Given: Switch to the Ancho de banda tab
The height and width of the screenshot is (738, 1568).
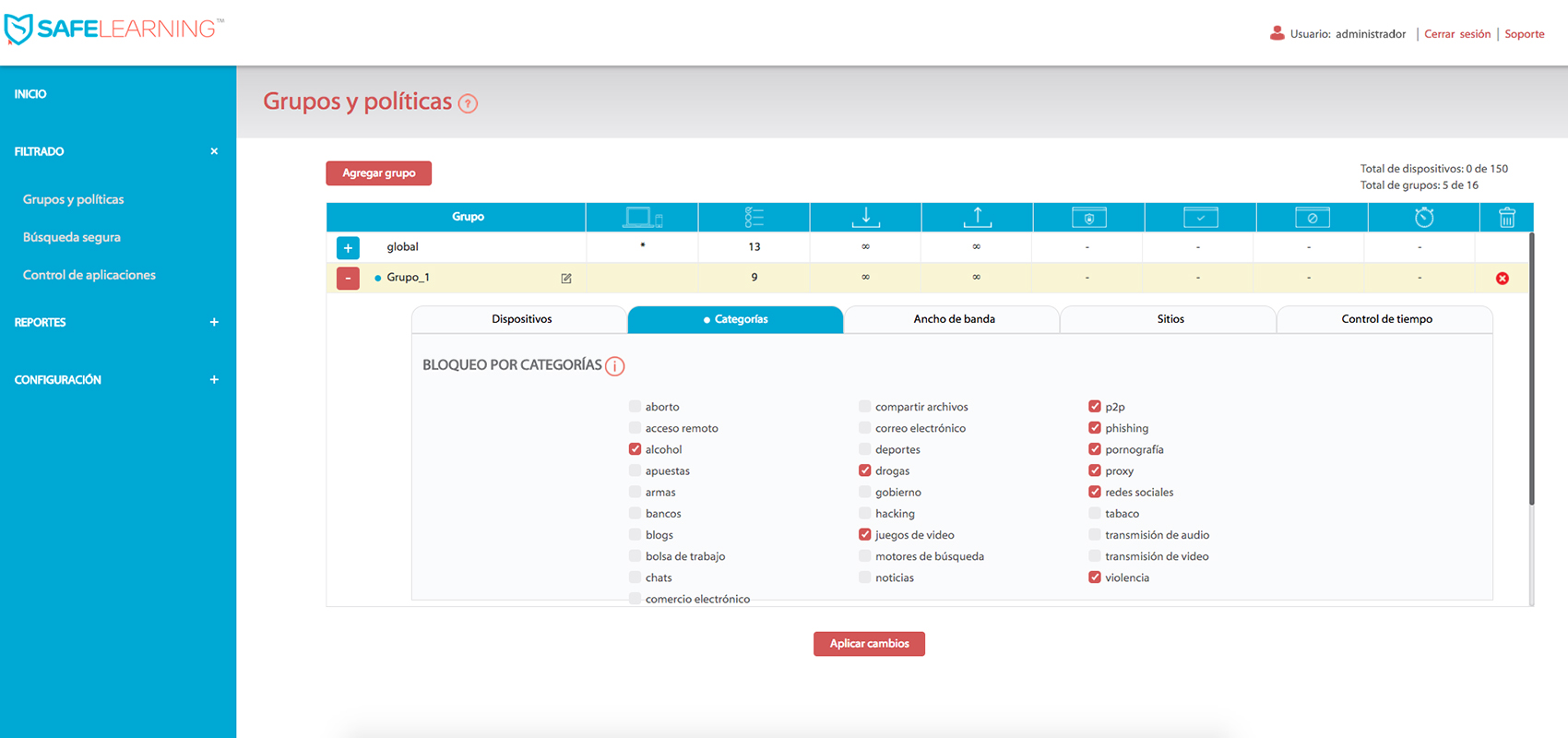Looking at the screenshot, I should pyautogui.click(x=954, y=319).
